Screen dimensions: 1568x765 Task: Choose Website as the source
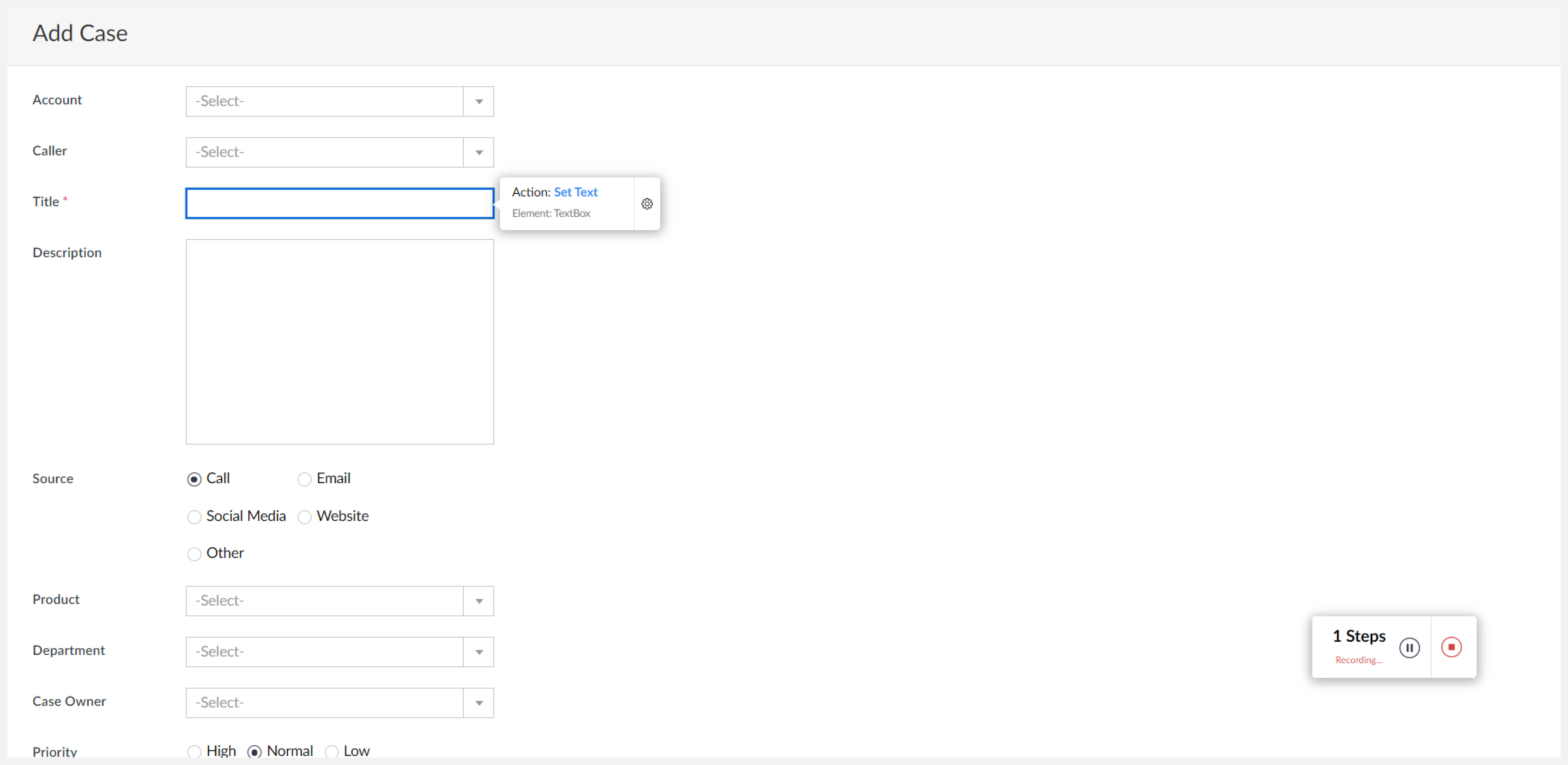coord(304,517)
